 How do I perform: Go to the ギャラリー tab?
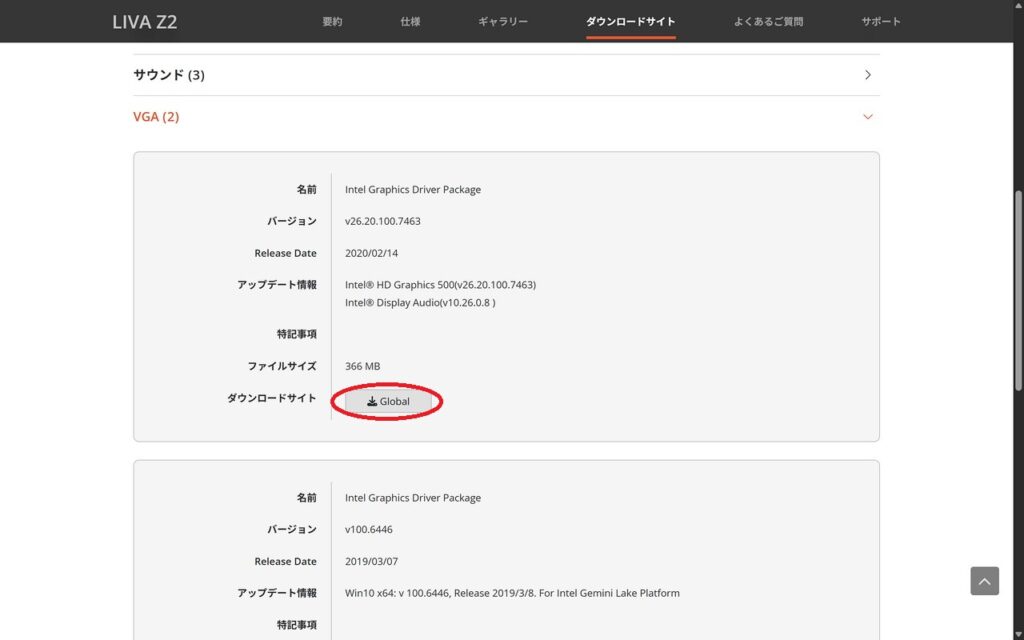click(x=503, y=21)
